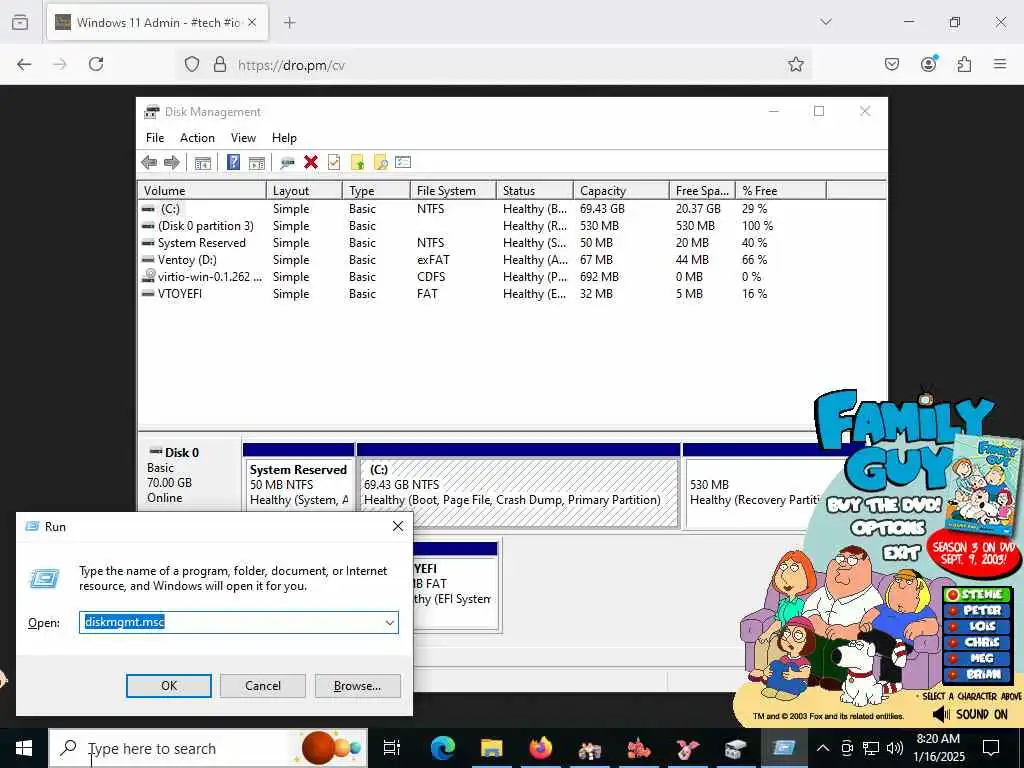Click the Disk 0 Basic 70.00 GB label
The image size is (1024, 768).
[x=189, y=475]
